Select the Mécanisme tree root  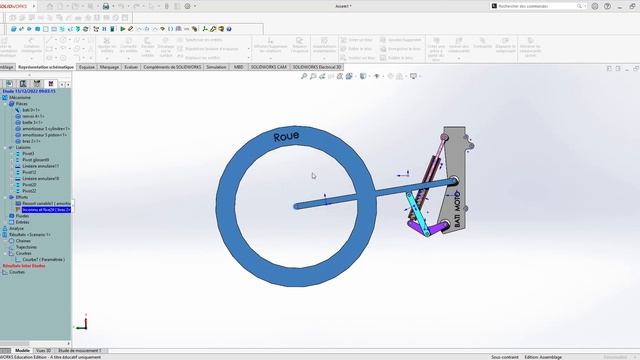(x=20, y=98)
